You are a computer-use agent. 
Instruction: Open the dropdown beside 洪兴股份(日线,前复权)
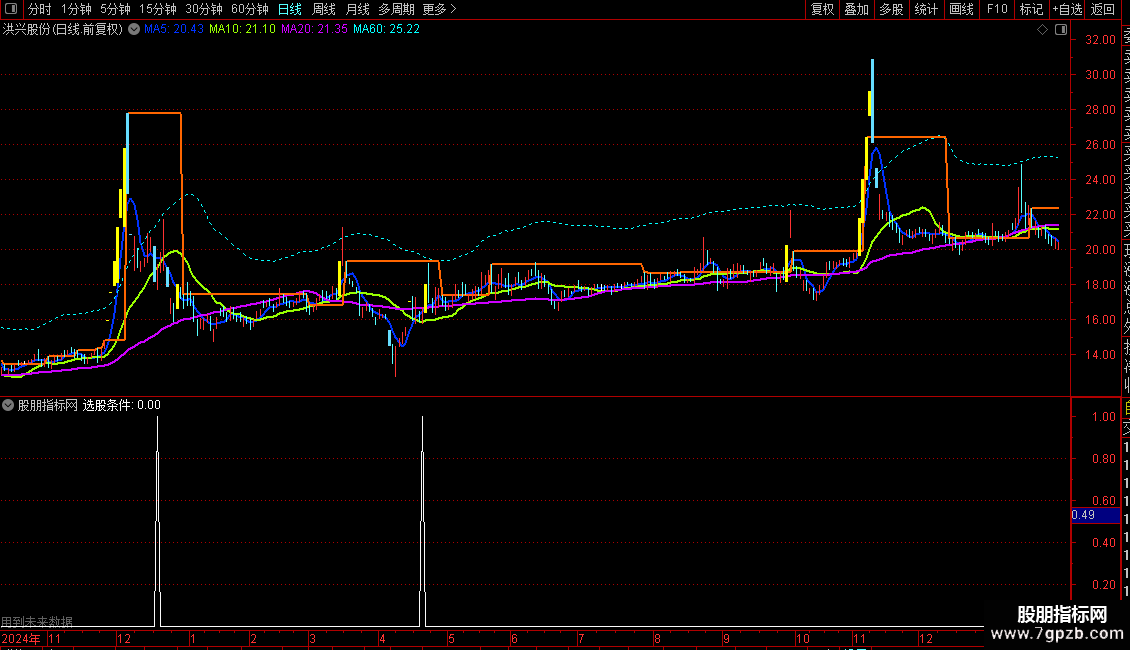tap(134, 30)
